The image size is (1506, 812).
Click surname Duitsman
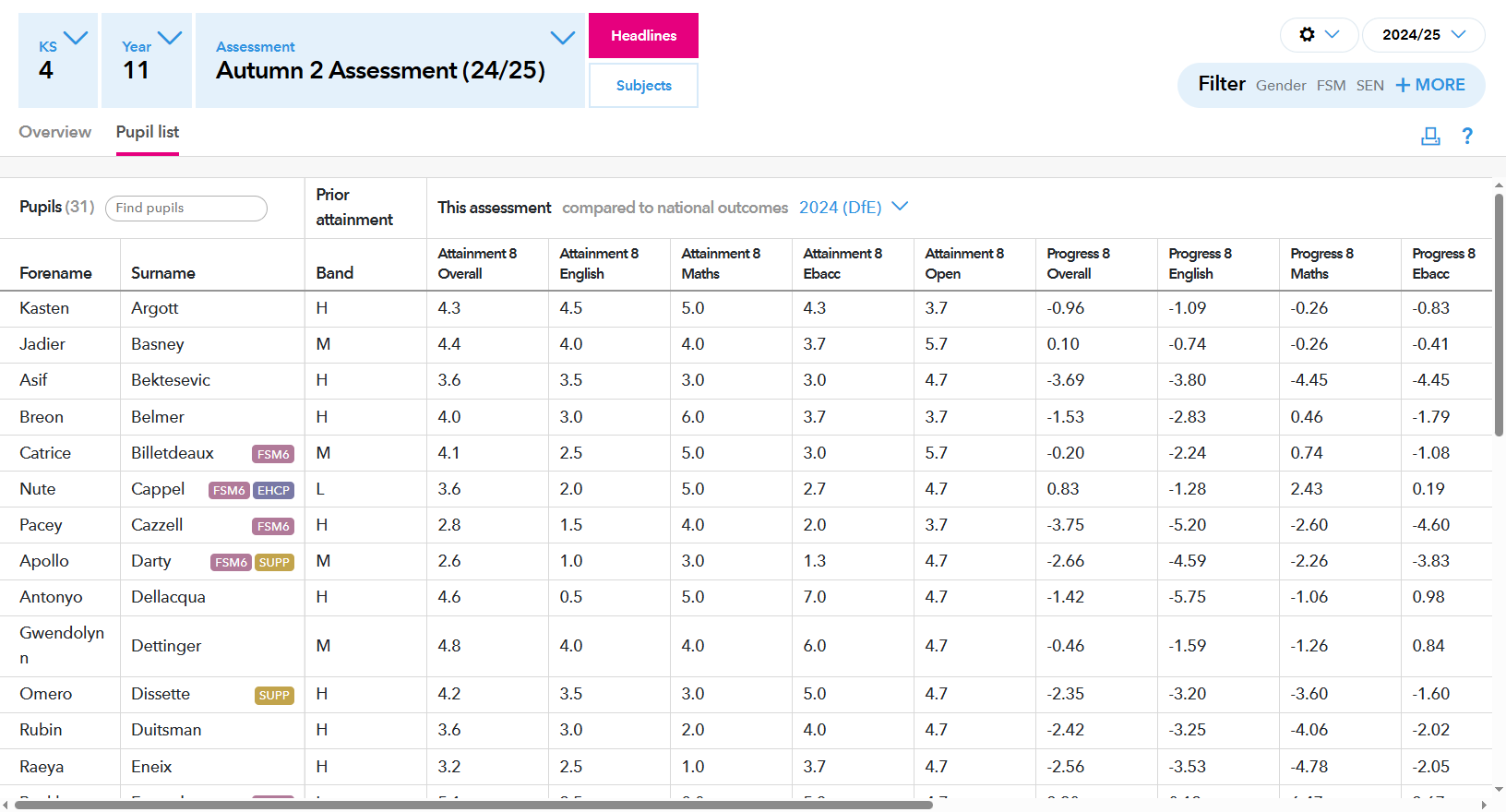click(166, 730)
